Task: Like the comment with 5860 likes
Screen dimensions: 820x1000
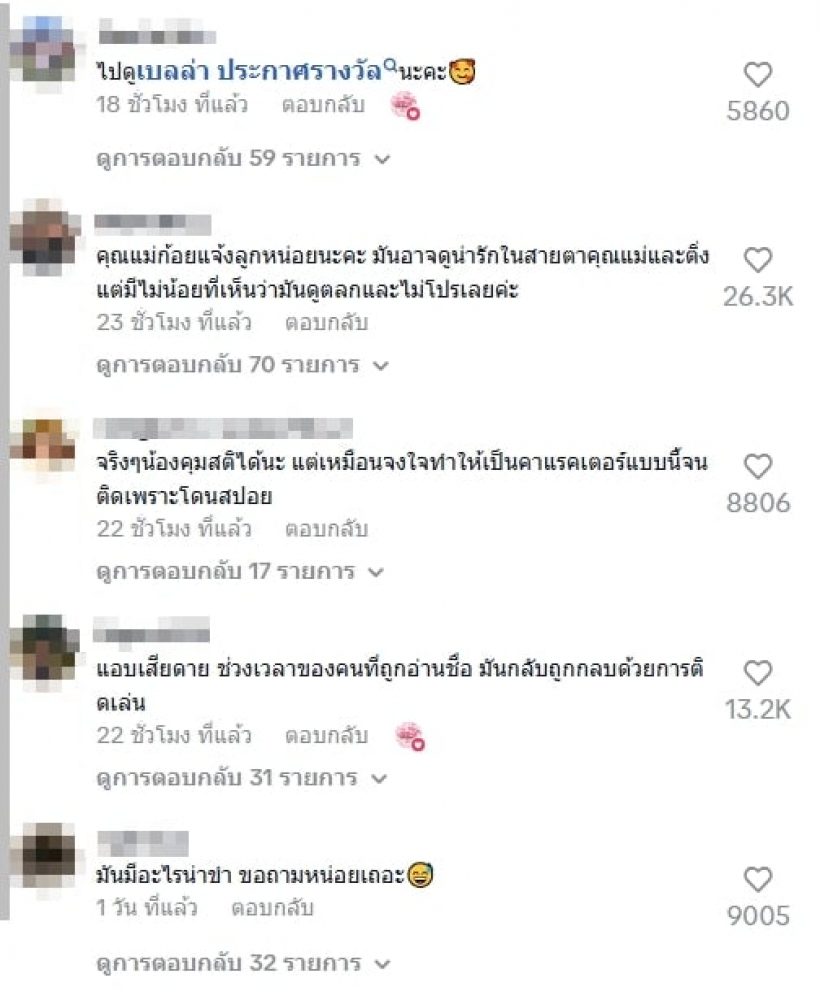Action: [x=758, y=75]
